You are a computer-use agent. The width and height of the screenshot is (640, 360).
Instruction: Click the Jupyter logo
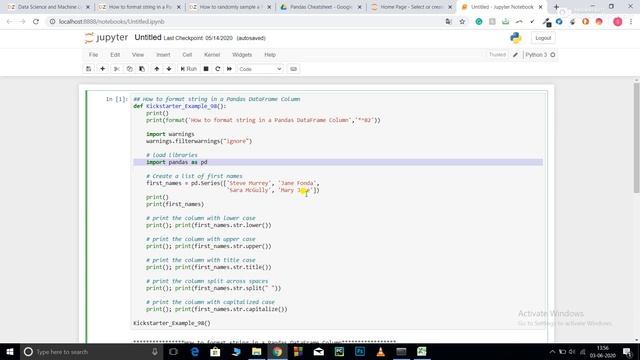pos(106,38)
